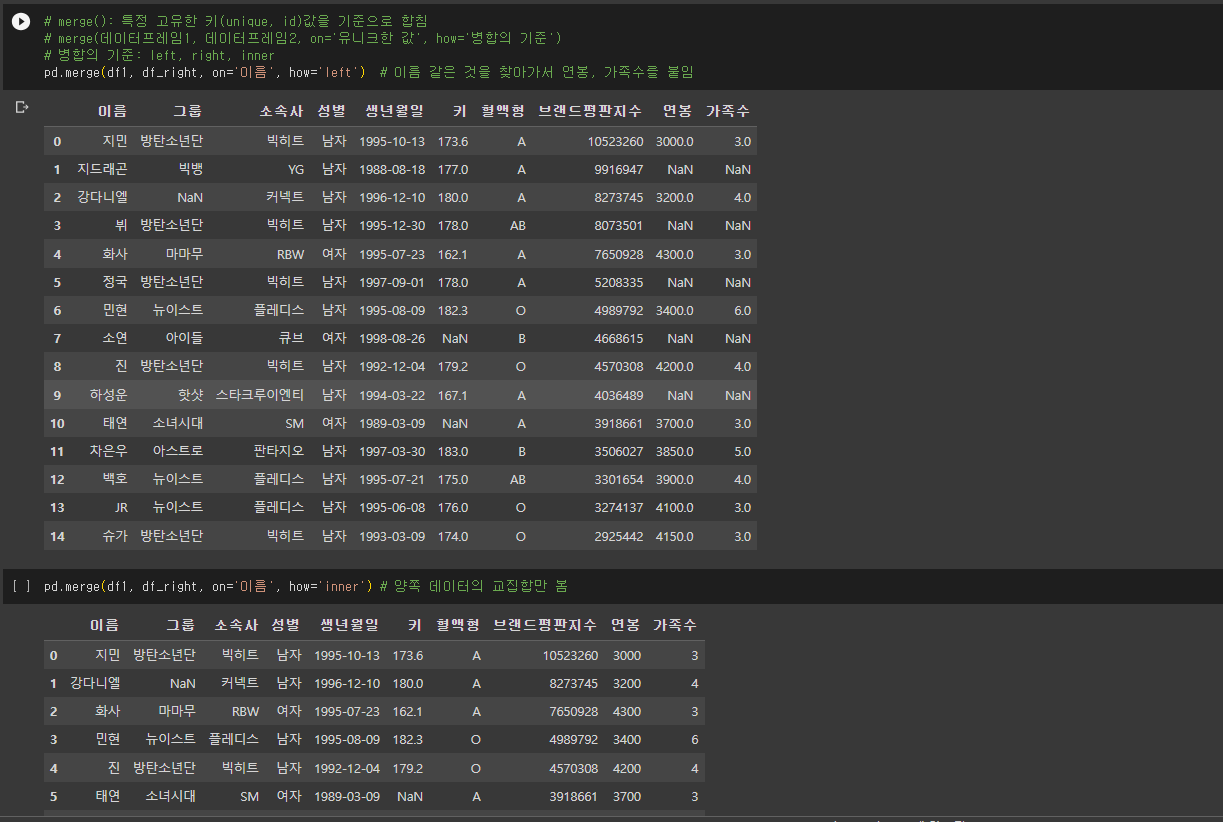The width and height of the screenshot is (1223, 822).
Task: Select the height value '177.0'
Action: tap(453, 170)
